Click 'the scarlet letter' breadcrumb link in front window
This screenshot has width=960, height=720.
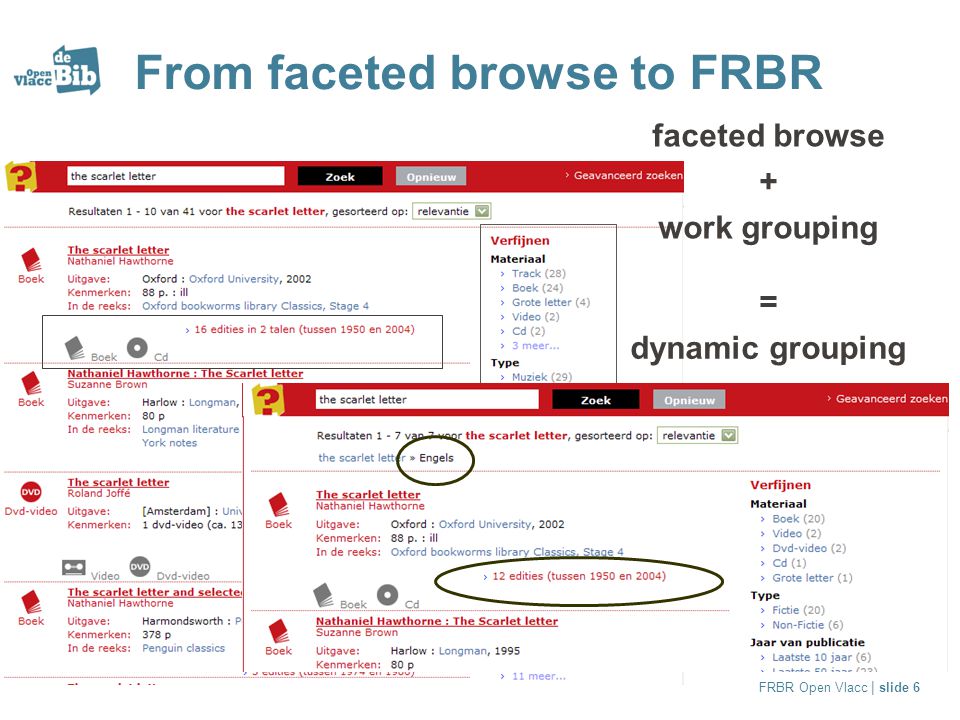362,457
